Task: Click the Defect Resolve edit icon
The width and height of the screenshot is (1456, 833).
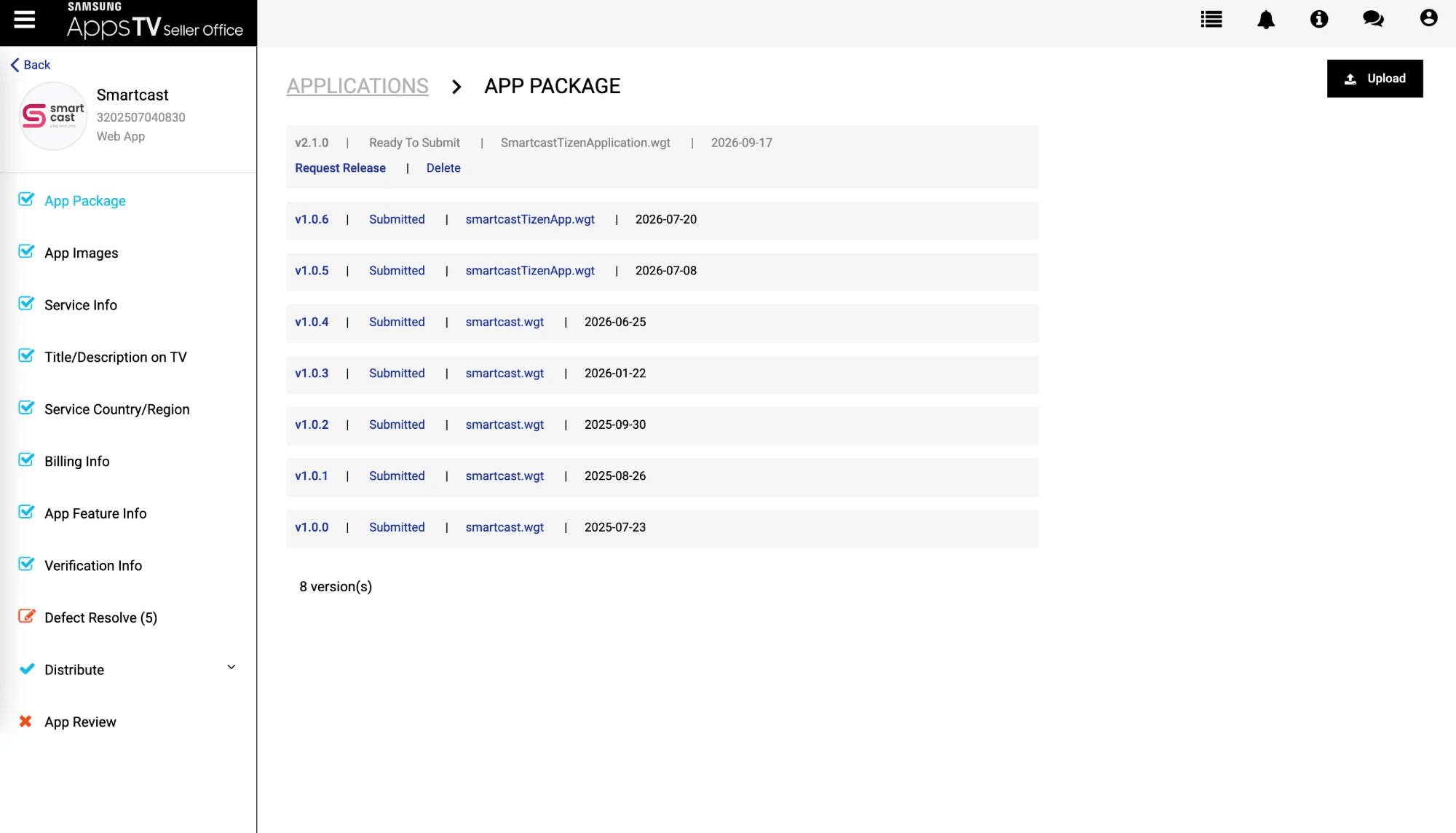Action: [26, 616]
